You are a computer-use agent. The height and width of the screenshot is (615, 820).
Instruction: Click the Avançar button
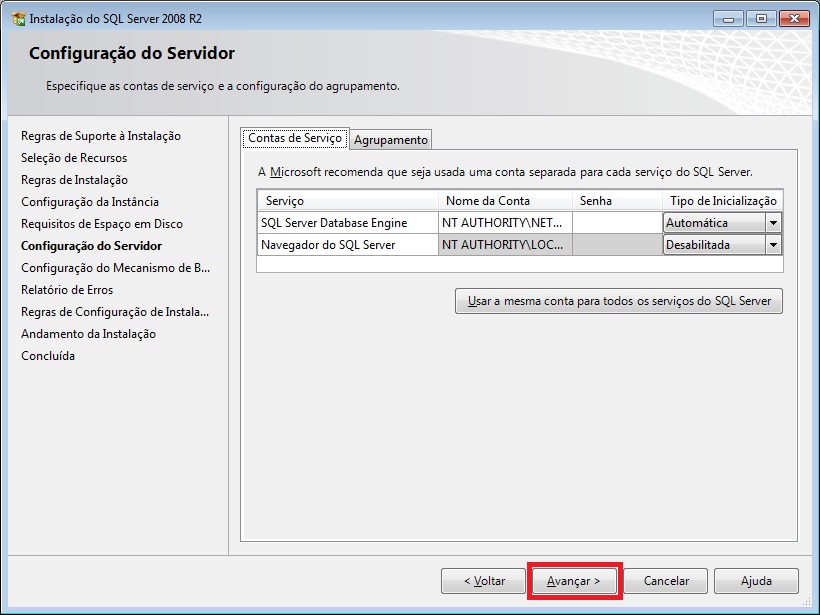pyautogui.click(x=574, y=581)
